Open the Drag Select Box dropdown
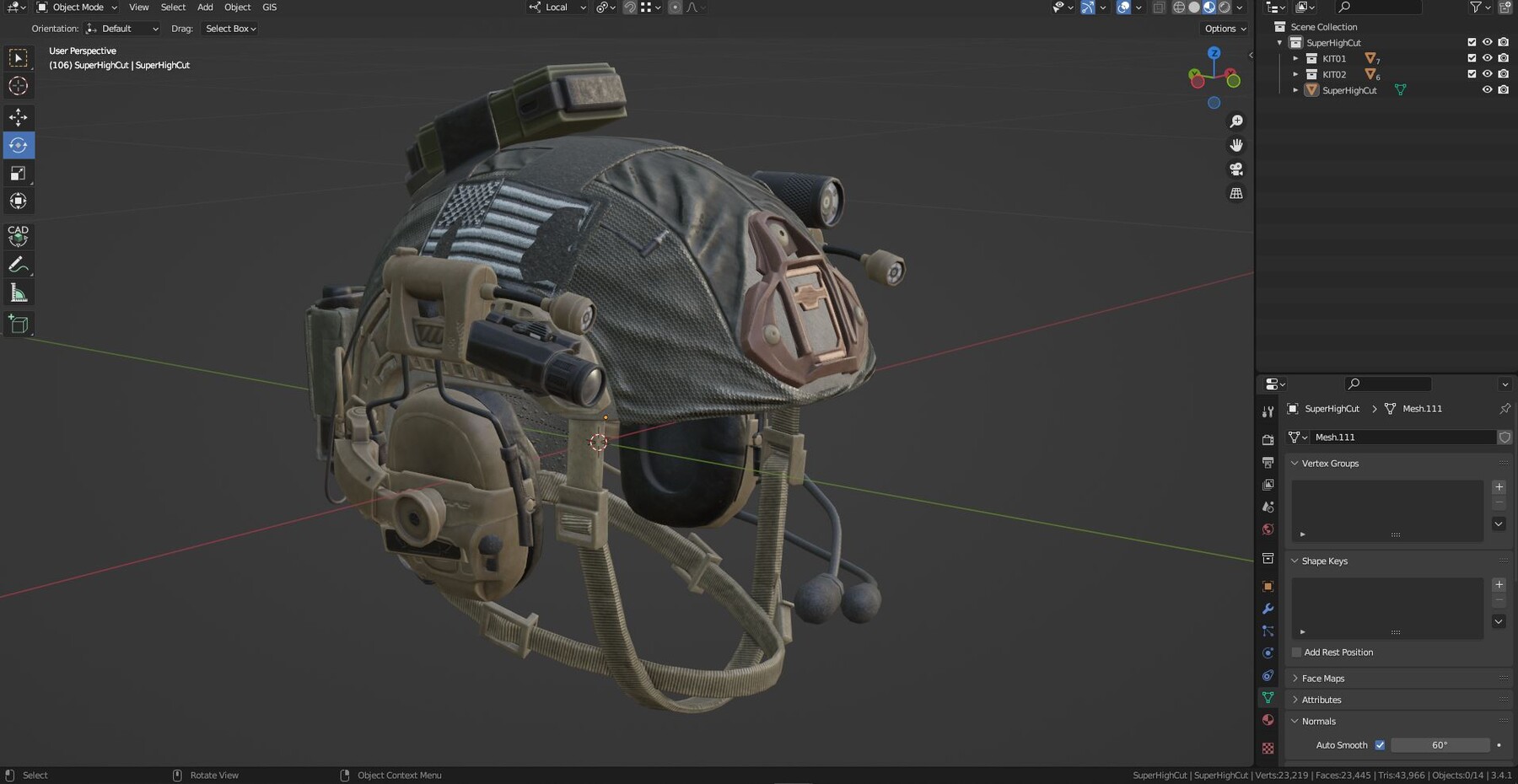Image resolution: width=1518 pixels, height=784 pixels. tap(230, 29)
